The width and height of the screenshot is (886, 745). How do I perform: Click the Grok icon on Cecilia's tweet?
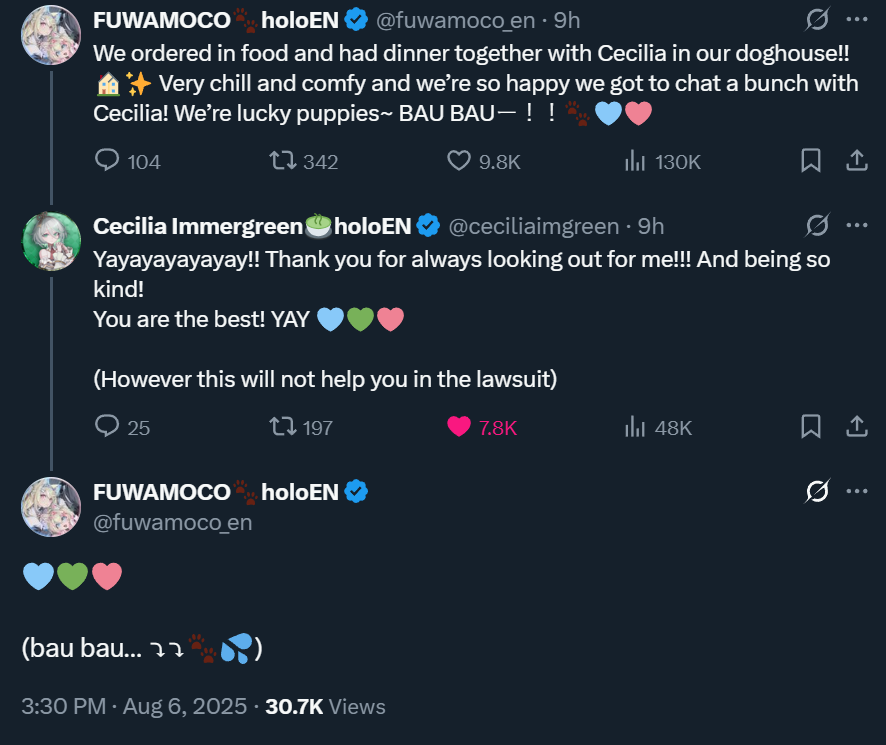click(817, 226)
